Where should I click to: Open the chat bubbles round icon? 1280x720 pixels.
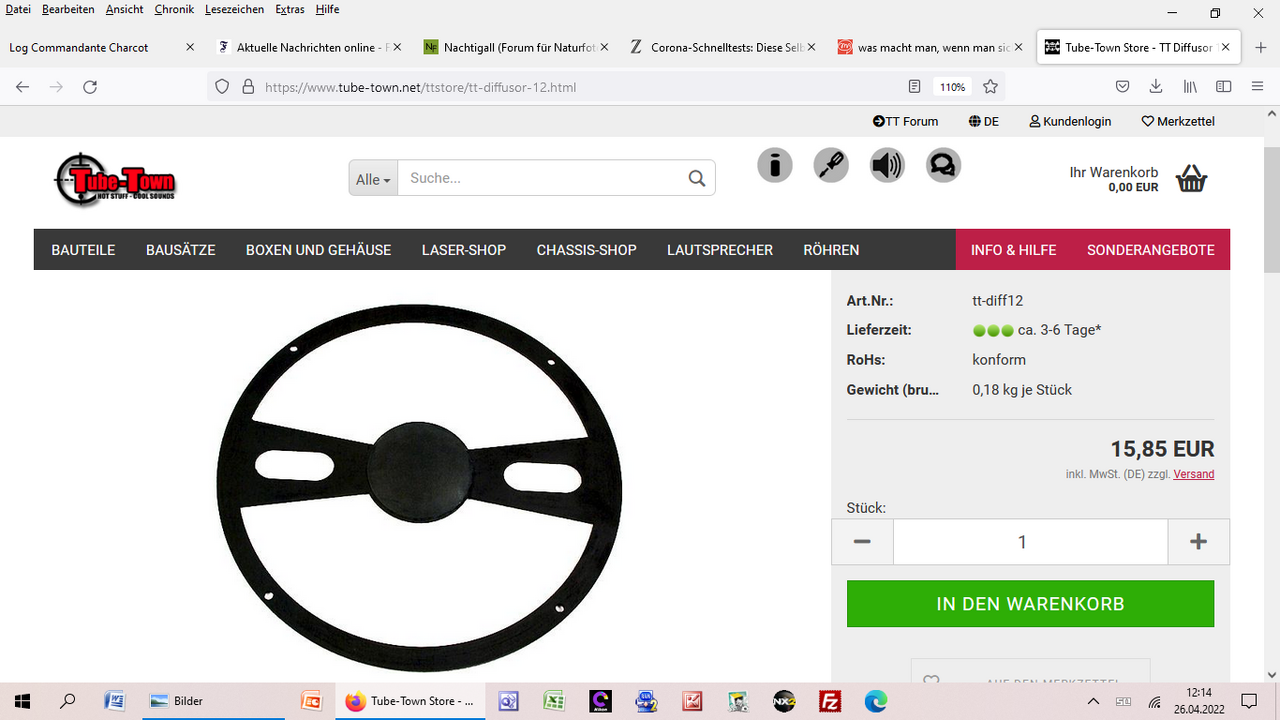click(x=943, y=165)
